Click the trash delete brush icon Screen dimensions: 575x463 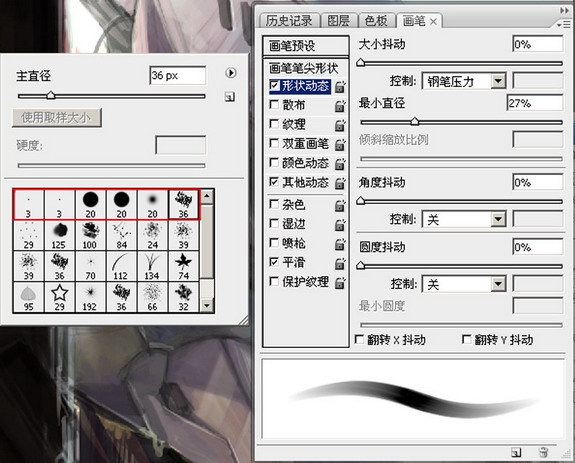(x=543, y=452)
